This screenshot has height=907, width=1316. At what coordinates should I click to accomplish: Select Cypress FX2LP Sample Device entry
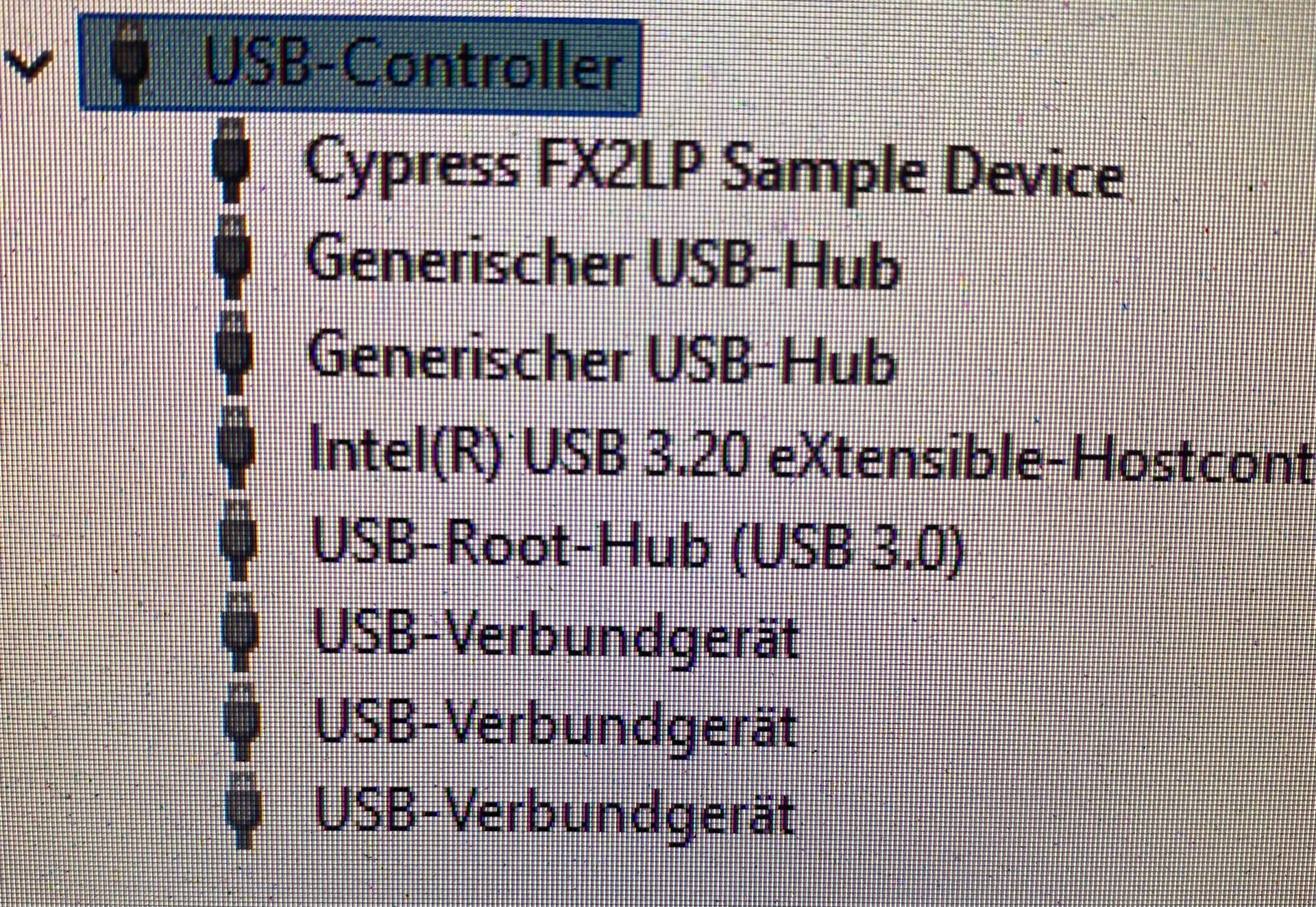tap(714, 169)
